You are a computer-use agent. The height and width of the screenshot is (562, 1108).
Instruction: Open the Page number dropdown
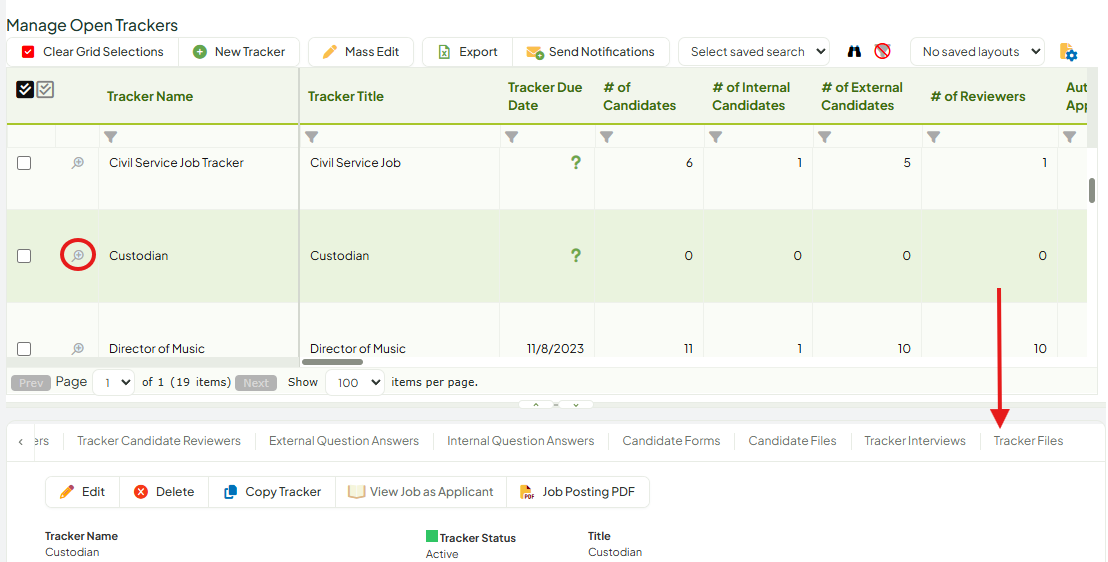click(x=114, y=382)
